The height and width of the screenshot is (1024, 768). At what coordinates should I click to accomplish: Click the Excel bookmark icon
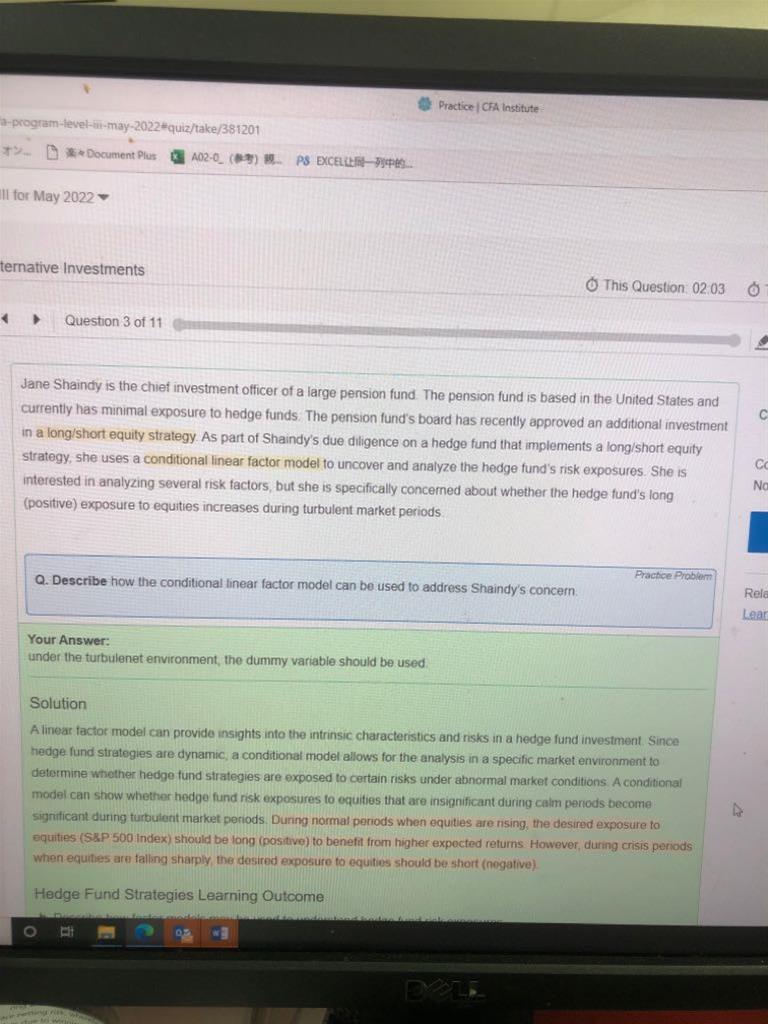(176, 157)
